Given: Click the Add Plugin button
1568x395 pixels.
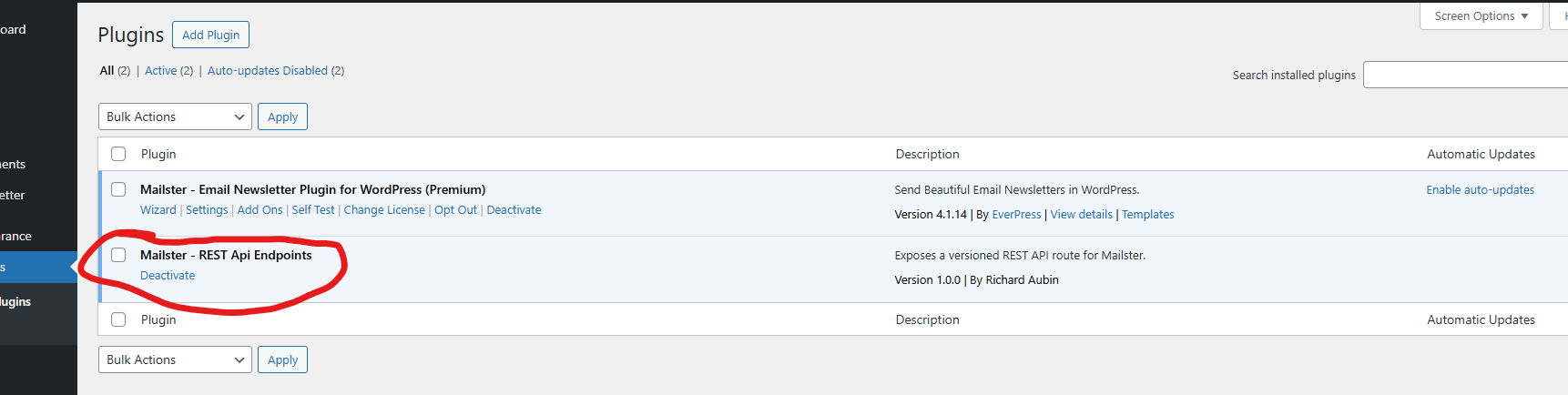Looking at the screenshot, I should [x=210, y=35].
